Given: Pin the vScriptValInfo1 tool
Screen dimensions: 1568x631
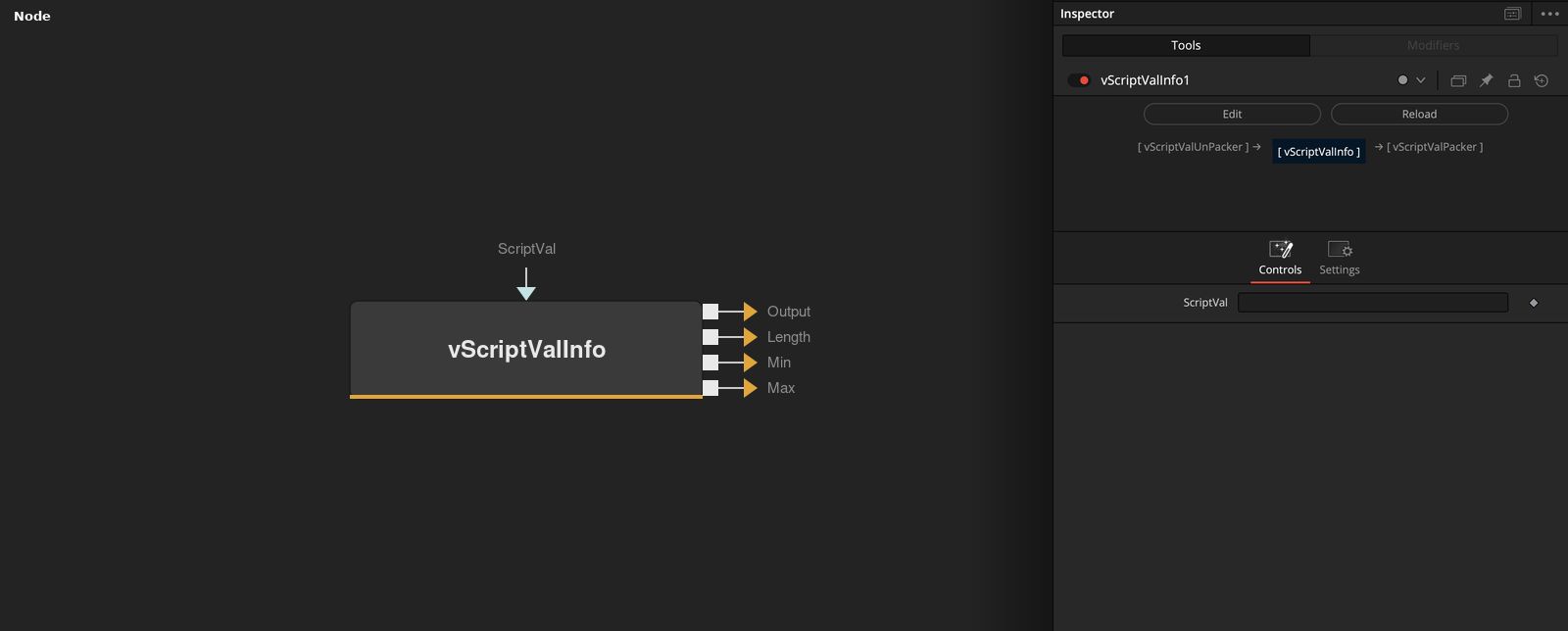Looking at the screenshot, I should pos(1486,80).
